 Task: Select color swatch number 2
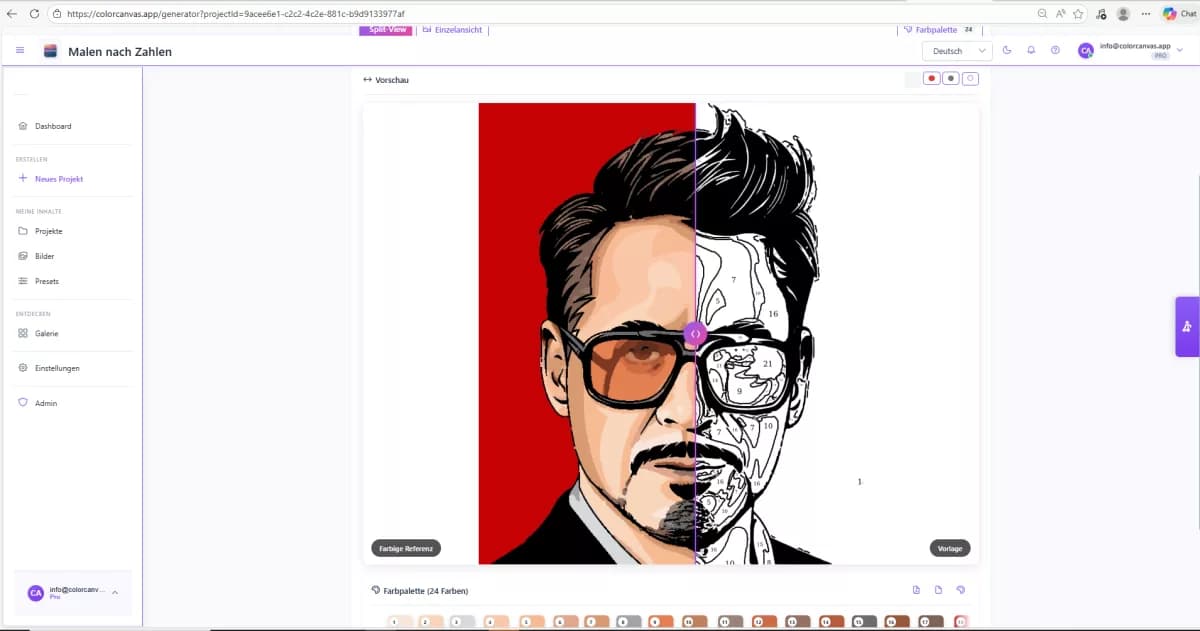pos(430,622)
